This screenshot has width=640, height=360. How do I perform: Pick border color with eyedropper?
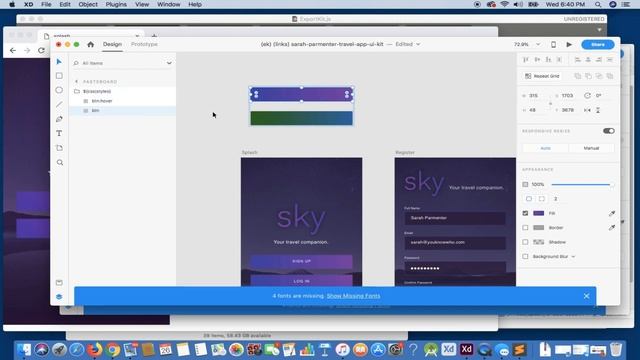click(611, 228)
